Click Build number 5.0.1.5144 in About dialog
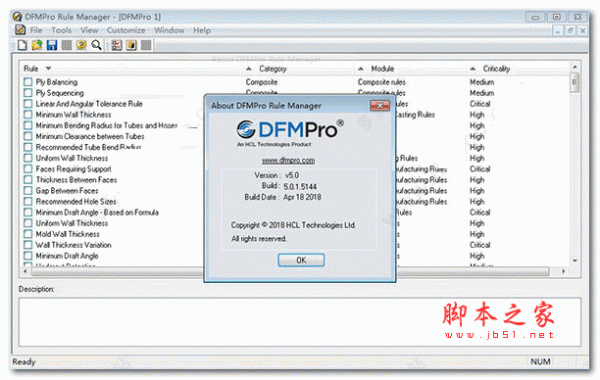 pyautogui.click(x=300, y=187)
